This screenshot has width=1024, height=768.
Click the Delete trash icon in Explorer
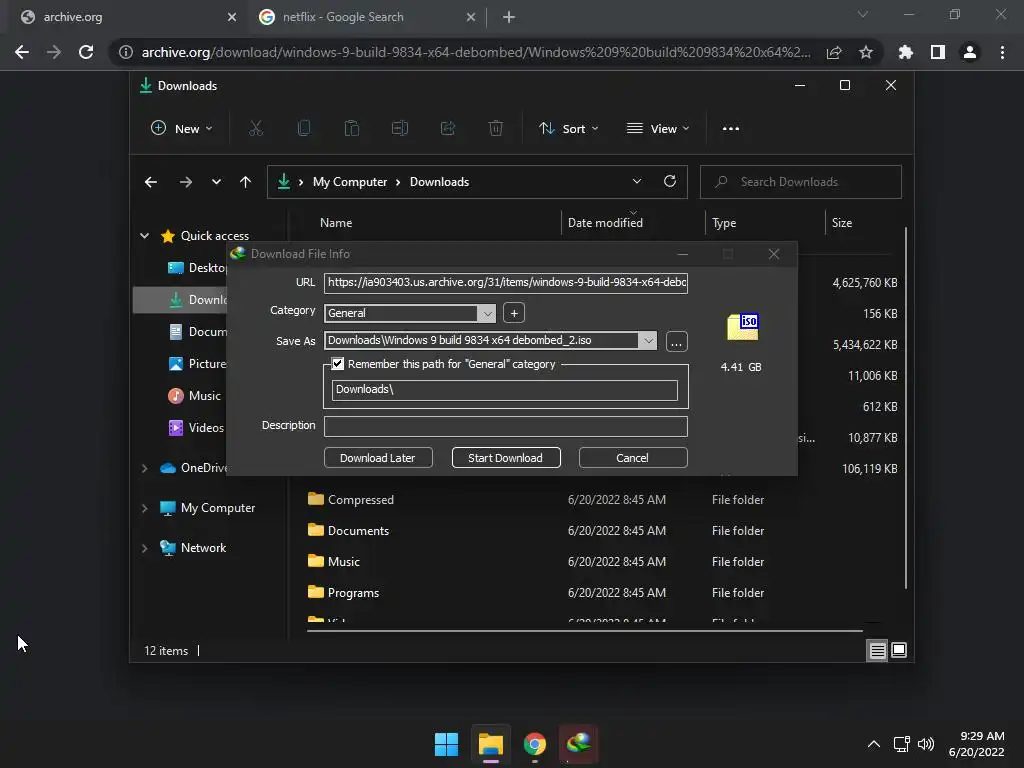coord(496,129)
